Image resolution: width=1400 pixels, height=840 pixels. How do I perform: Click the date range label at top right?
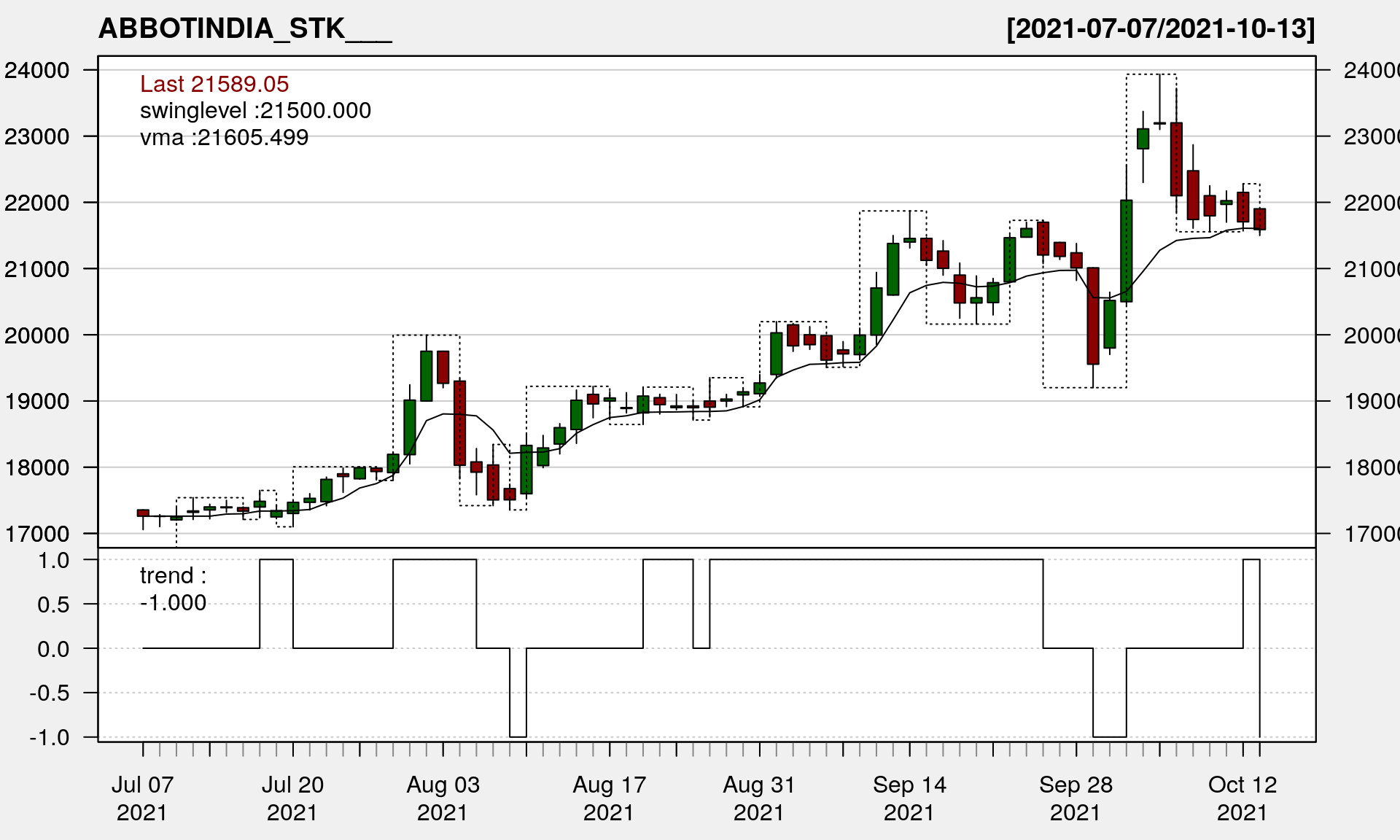coord(1160,28)
